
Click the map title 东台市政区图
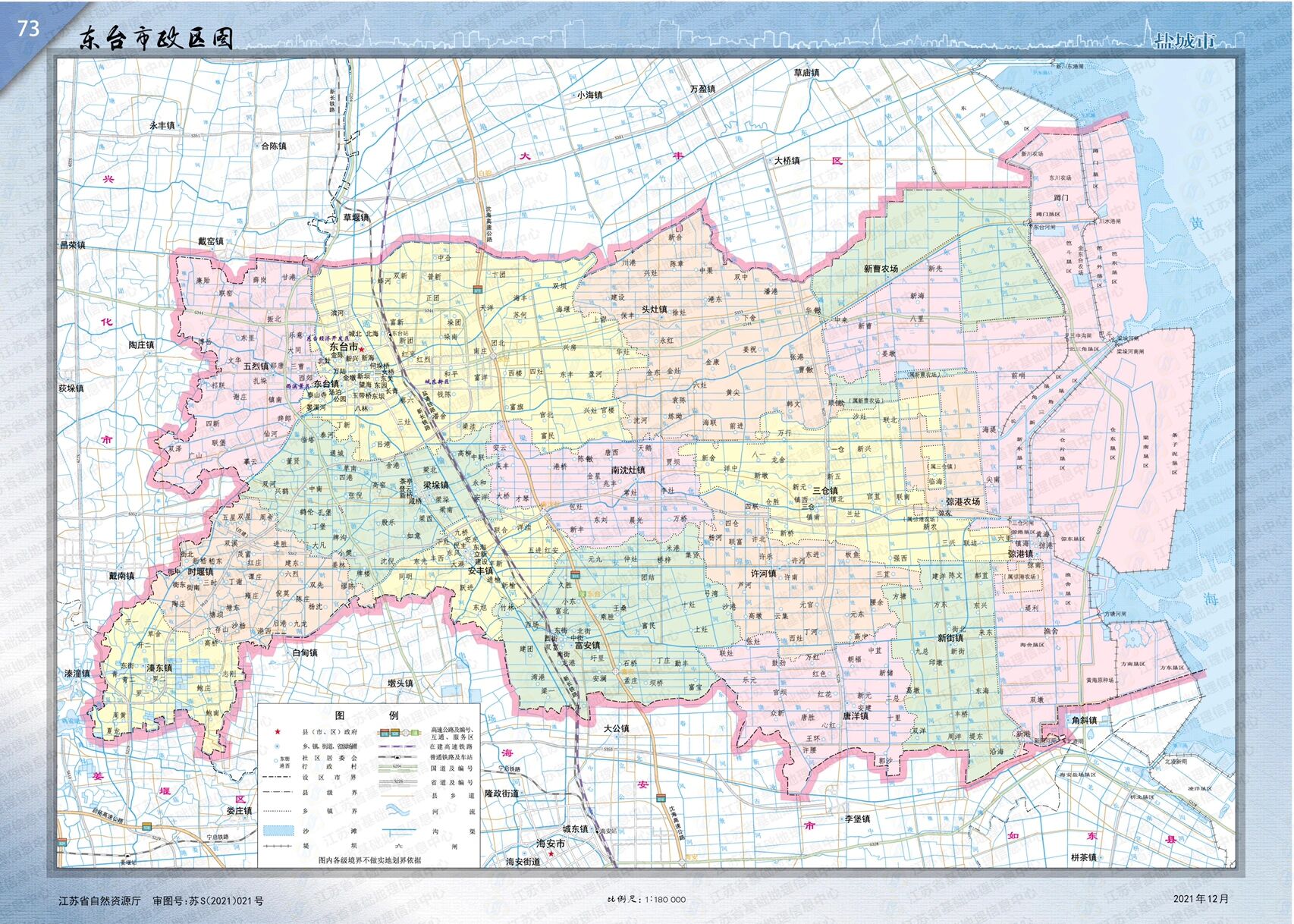click(x=156, y=39)
